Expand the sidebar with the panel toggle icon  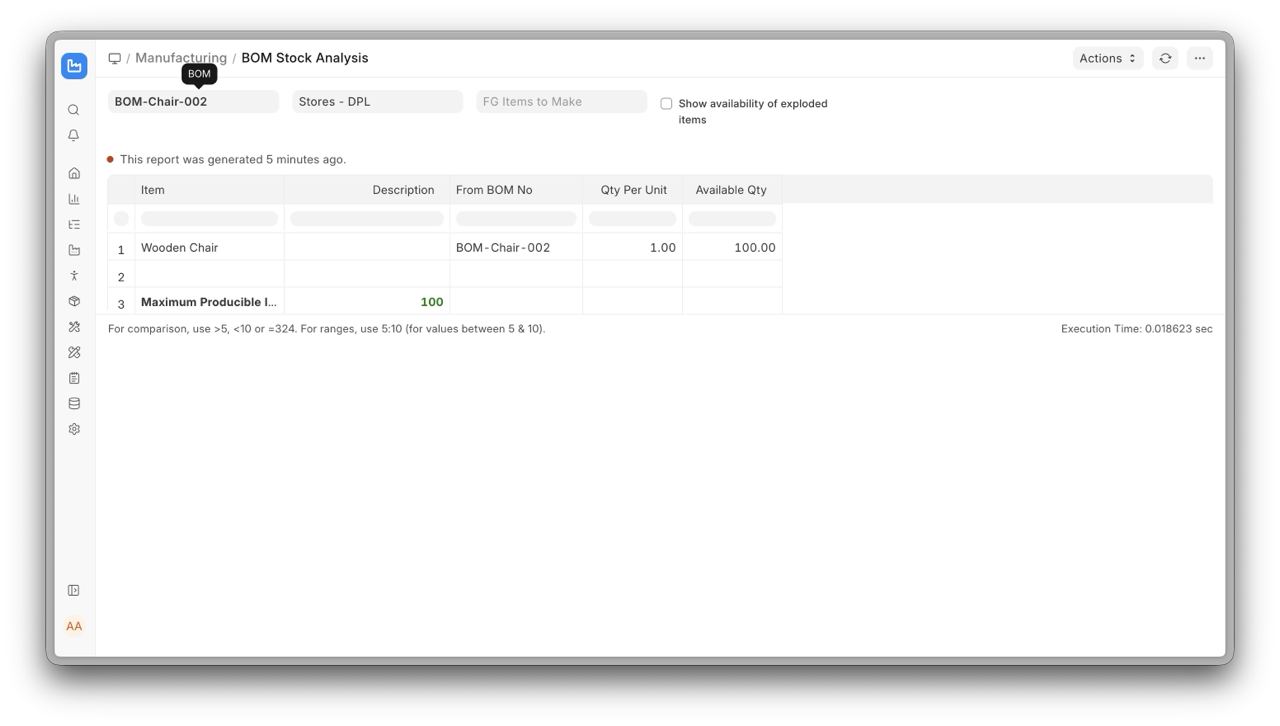pyautogui.click(x=74, y=591)
